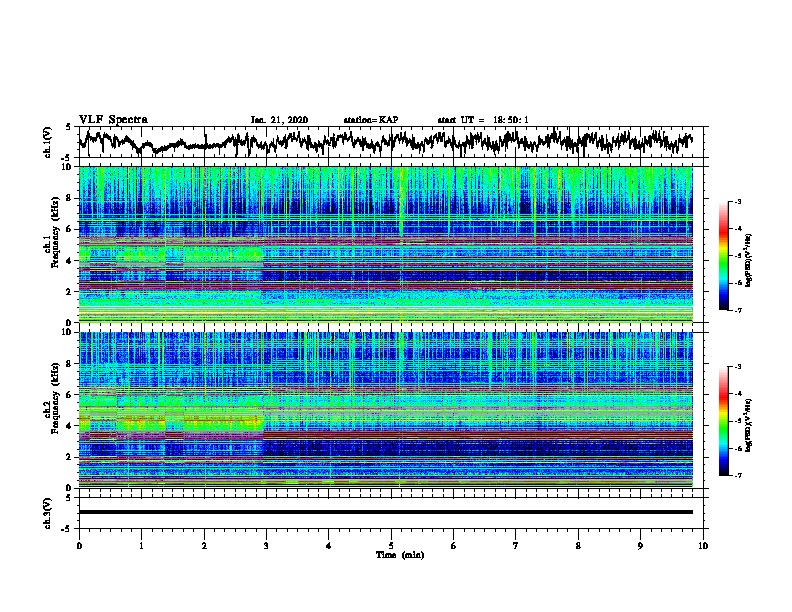Image resolution: width=792 pixels, height=612 pixels.
Task: Click the "VLF Spectra" plot title
Action: 113,120
